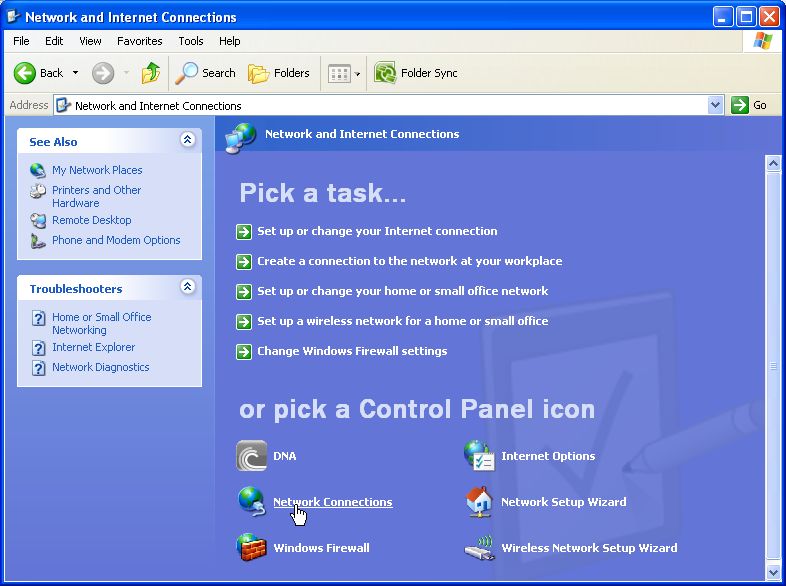Click the Network Connections link text
Screen dimensions: 786x586
tap(332, 502)
